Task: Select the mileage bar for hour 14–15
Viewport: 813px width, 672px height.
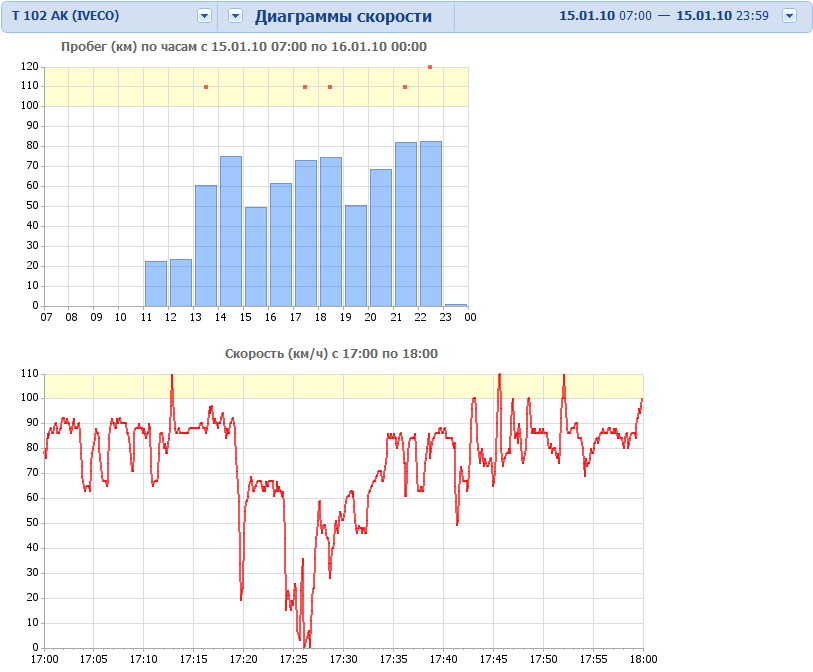Action: tap(231, 232)
